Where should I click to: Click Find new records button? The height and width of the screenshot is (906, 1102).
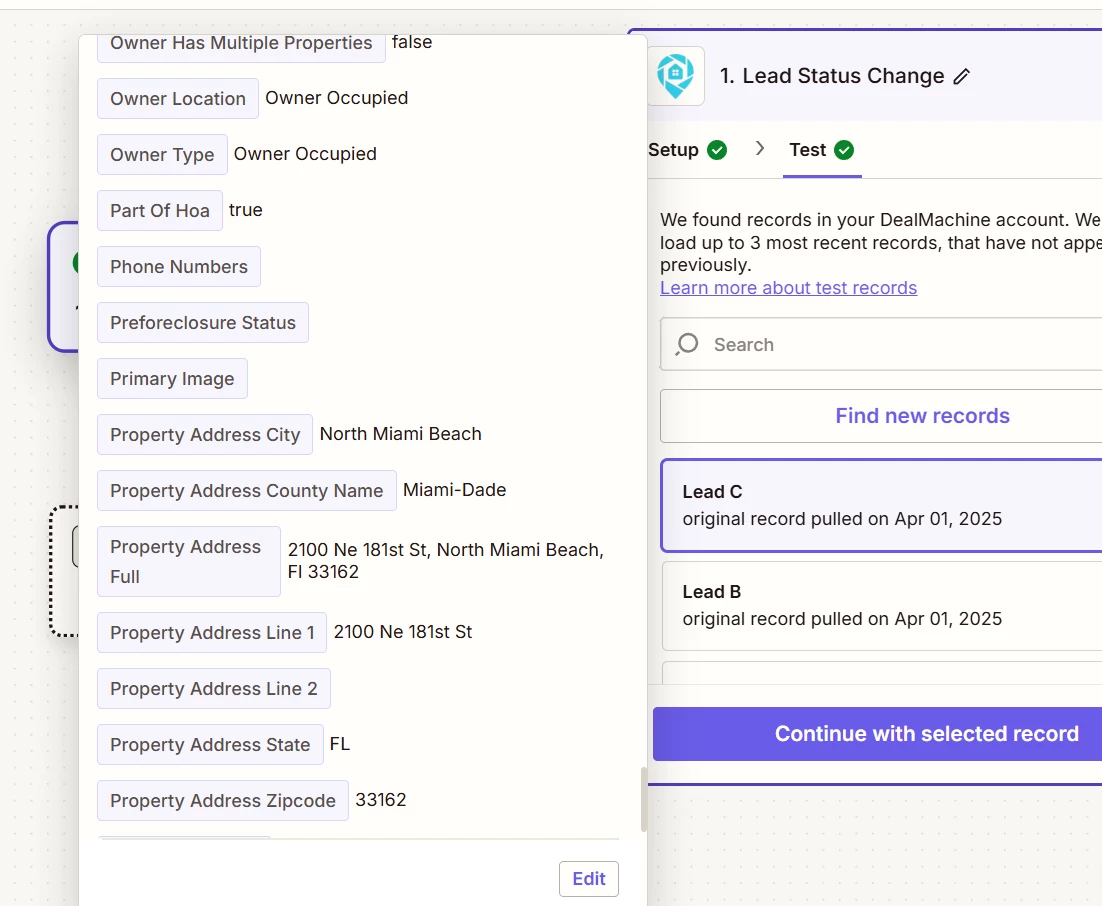coord(881,415)
